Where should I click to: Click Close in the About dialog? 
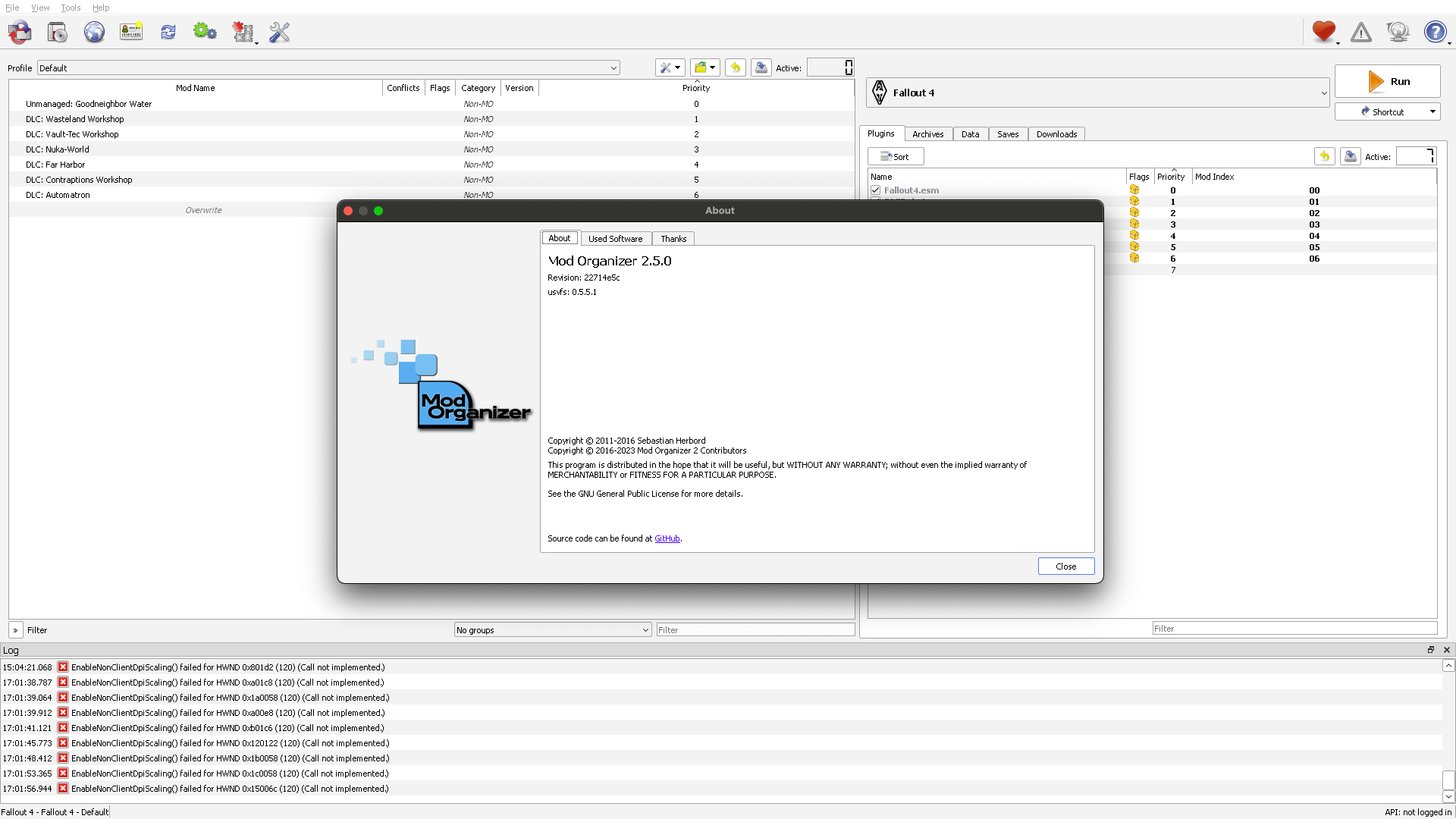pos(1065,566)
